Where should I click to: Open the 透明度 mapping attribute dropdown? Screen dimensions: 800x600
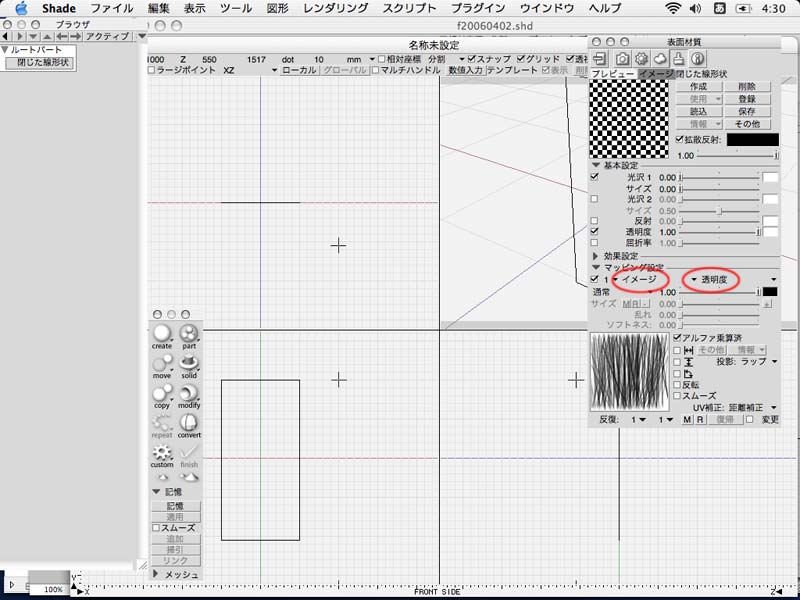(x=711, y=279)
